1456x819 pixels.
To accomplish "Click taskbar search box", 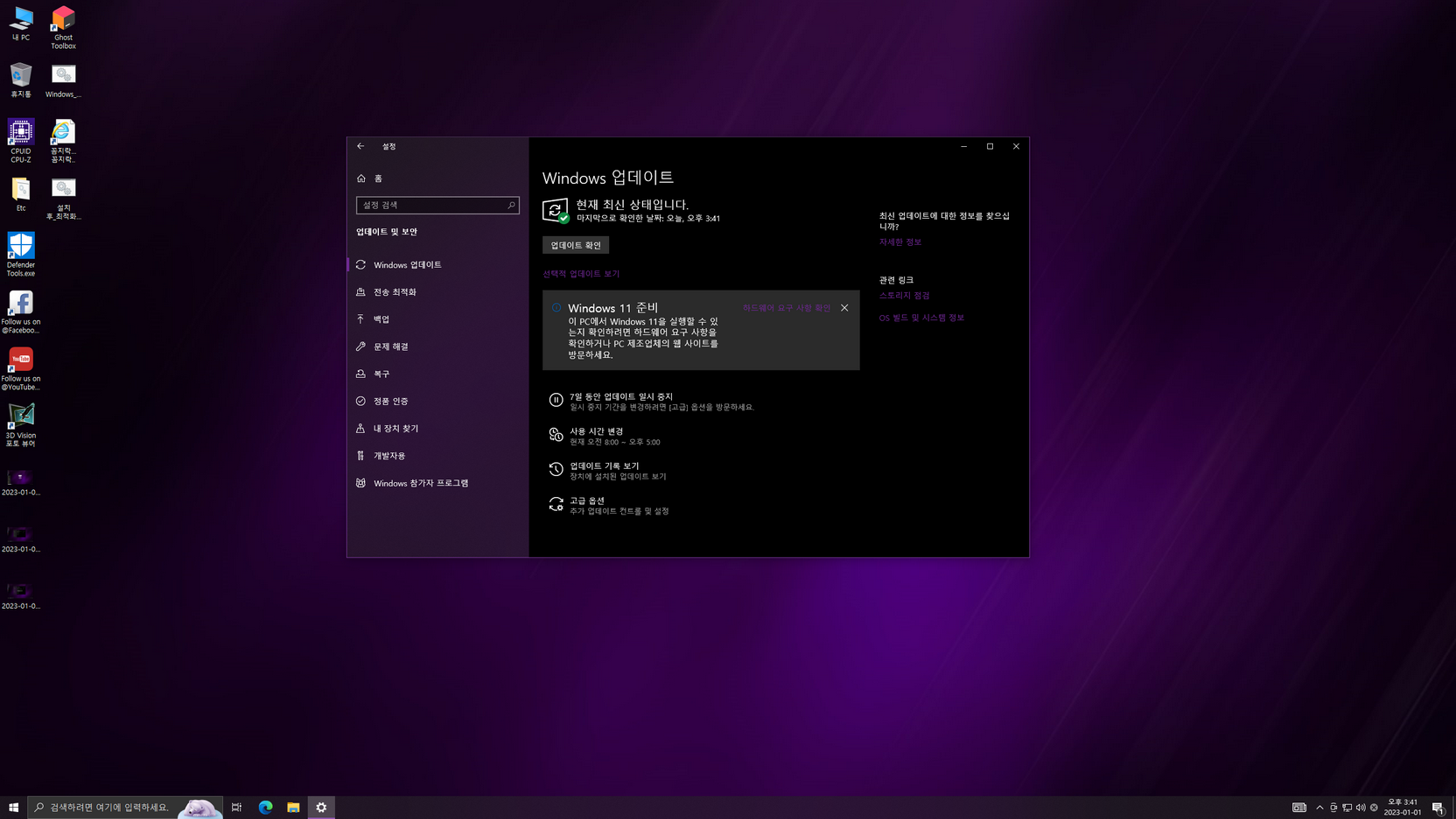I will 125,807.
